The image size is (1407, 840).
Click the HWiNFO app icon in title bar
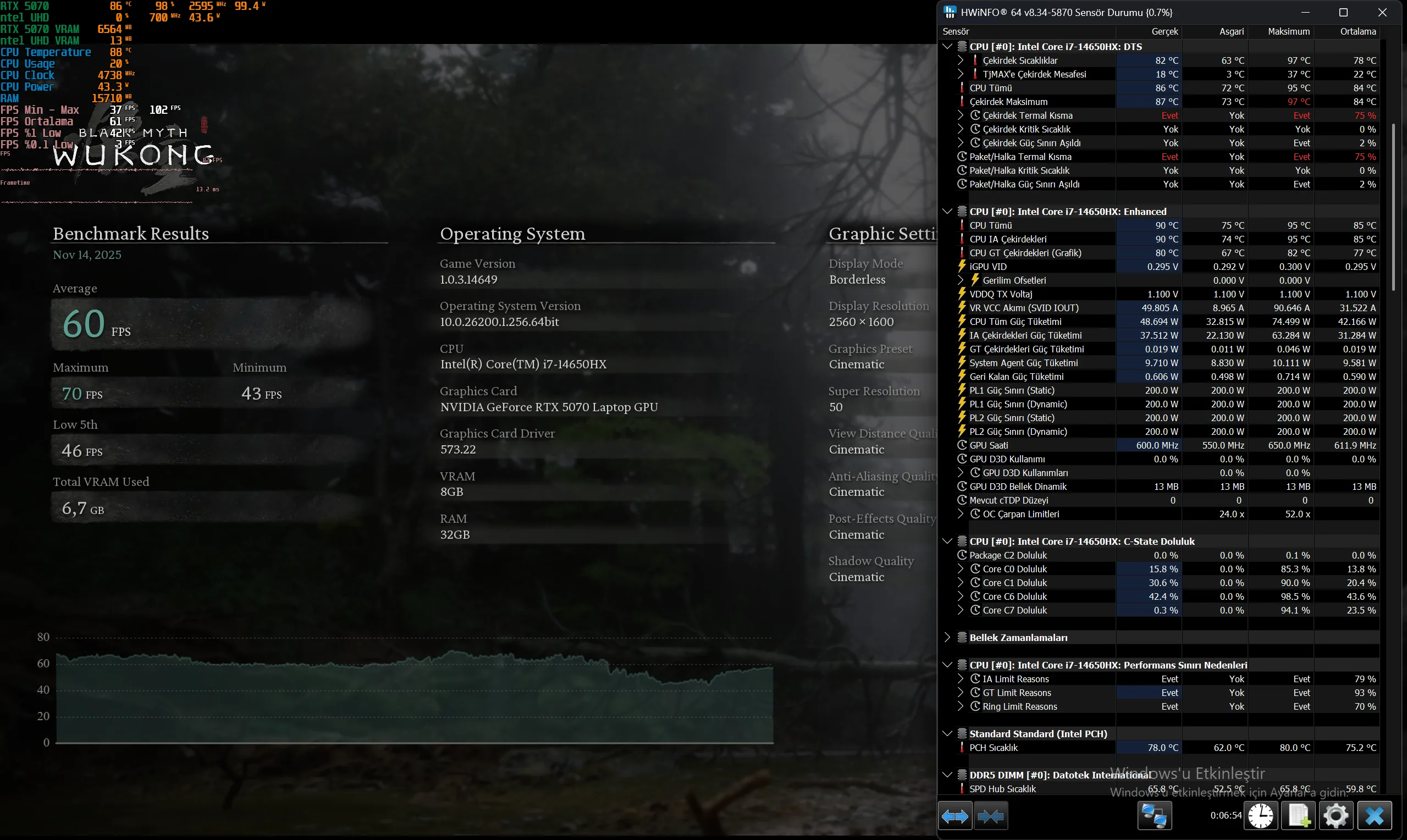[x=950, y=12]
